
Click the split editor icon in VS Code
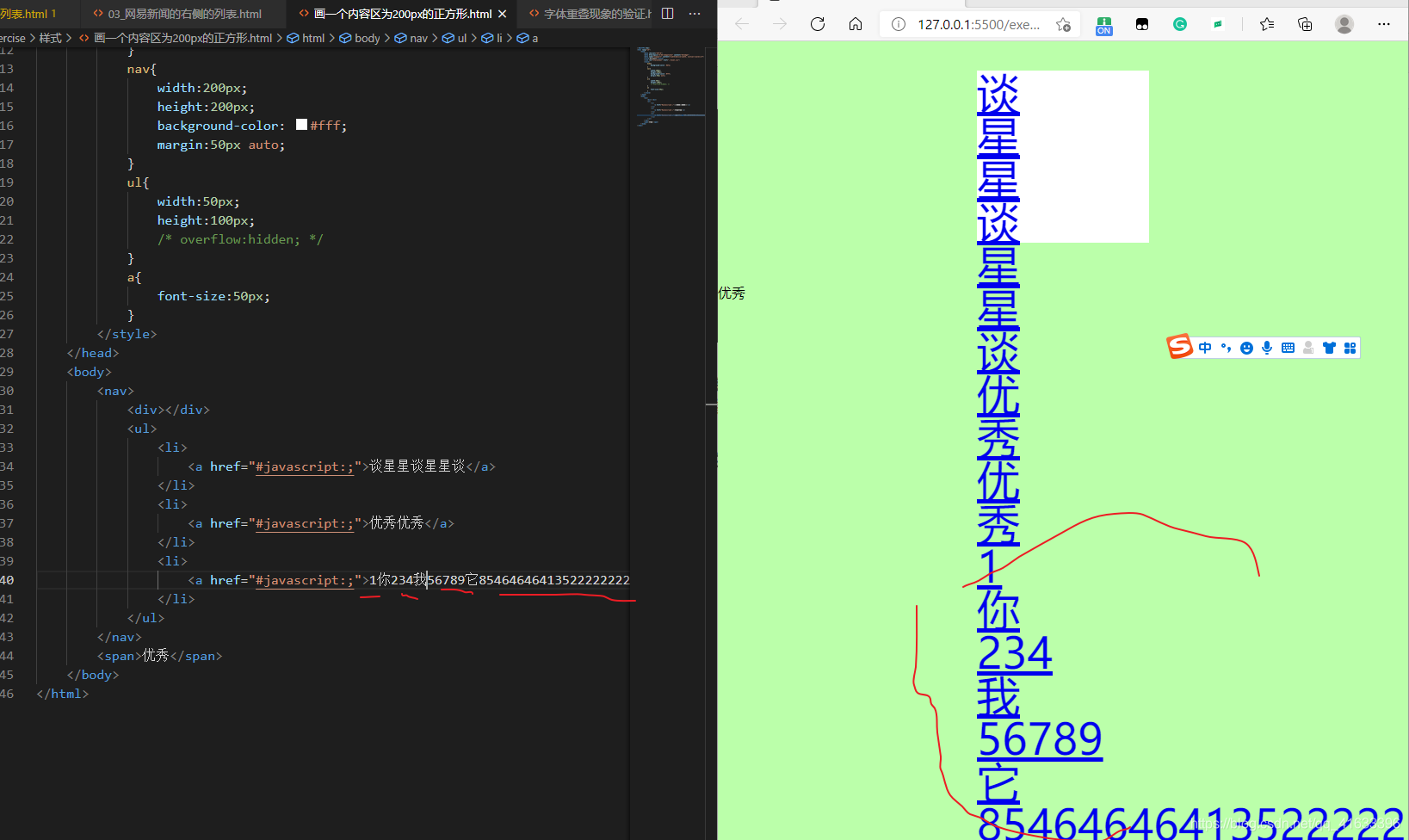click(x=668, y=14)
